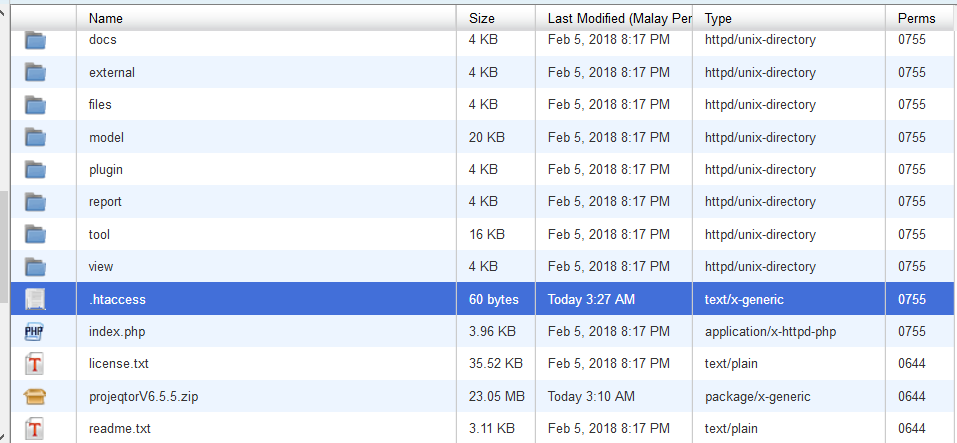Click the docs folder icon
Screen dimensions: 957x443
tap(36, 40)
